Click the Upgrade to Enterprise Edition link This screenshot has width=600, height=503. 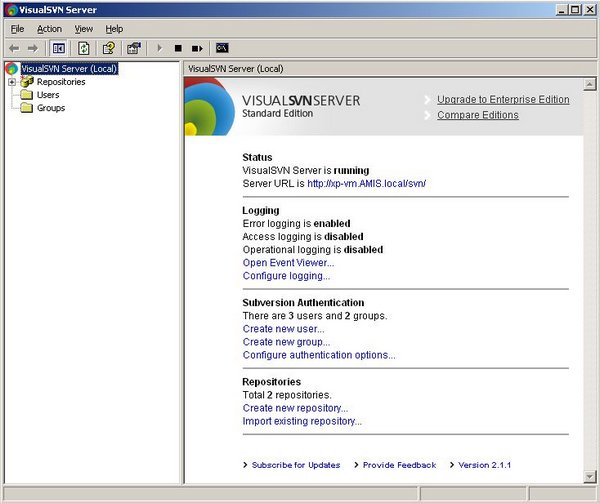click(503, 100)
